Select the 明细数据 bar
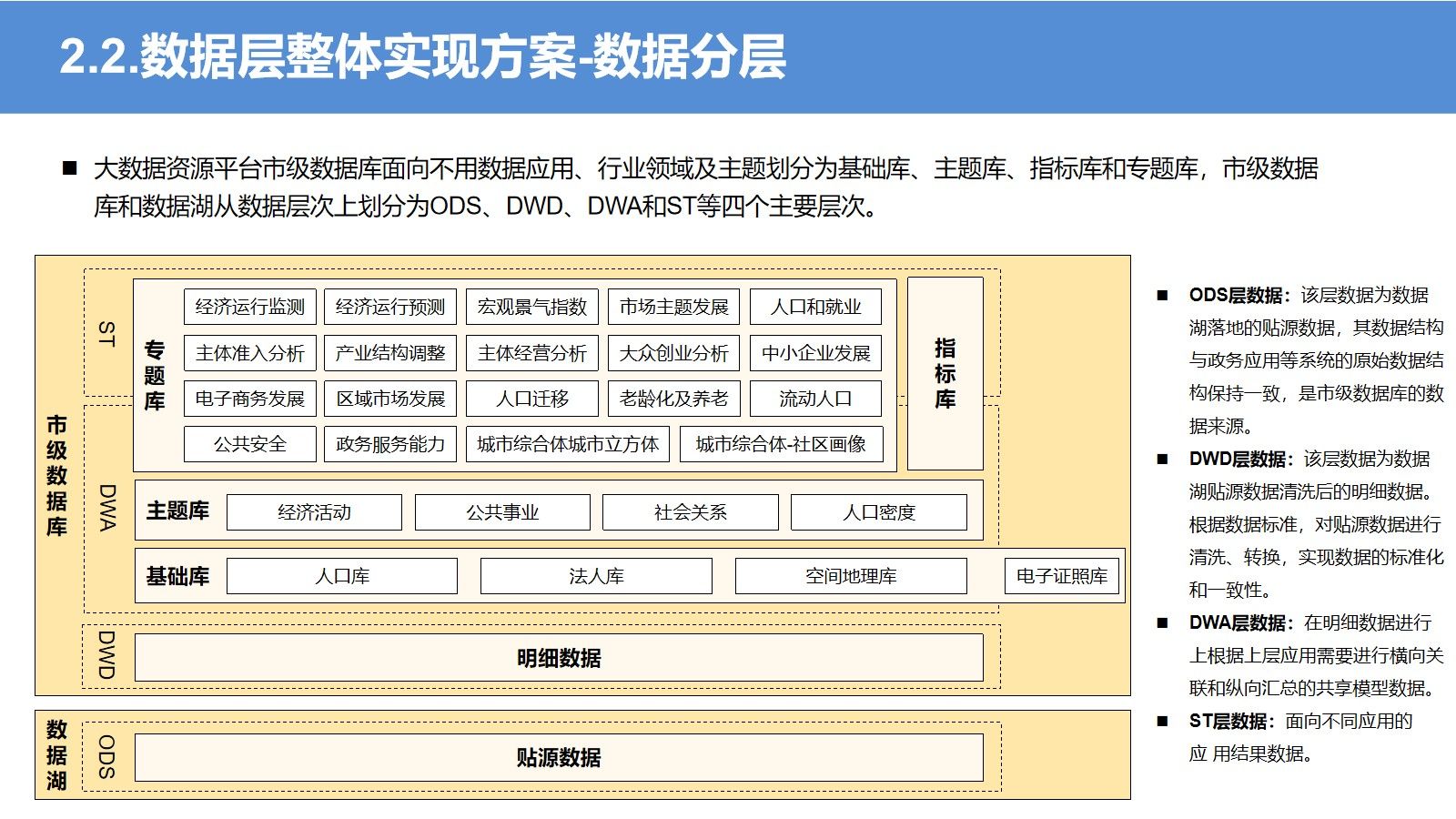1456x819 pixels. click(559, 658)
